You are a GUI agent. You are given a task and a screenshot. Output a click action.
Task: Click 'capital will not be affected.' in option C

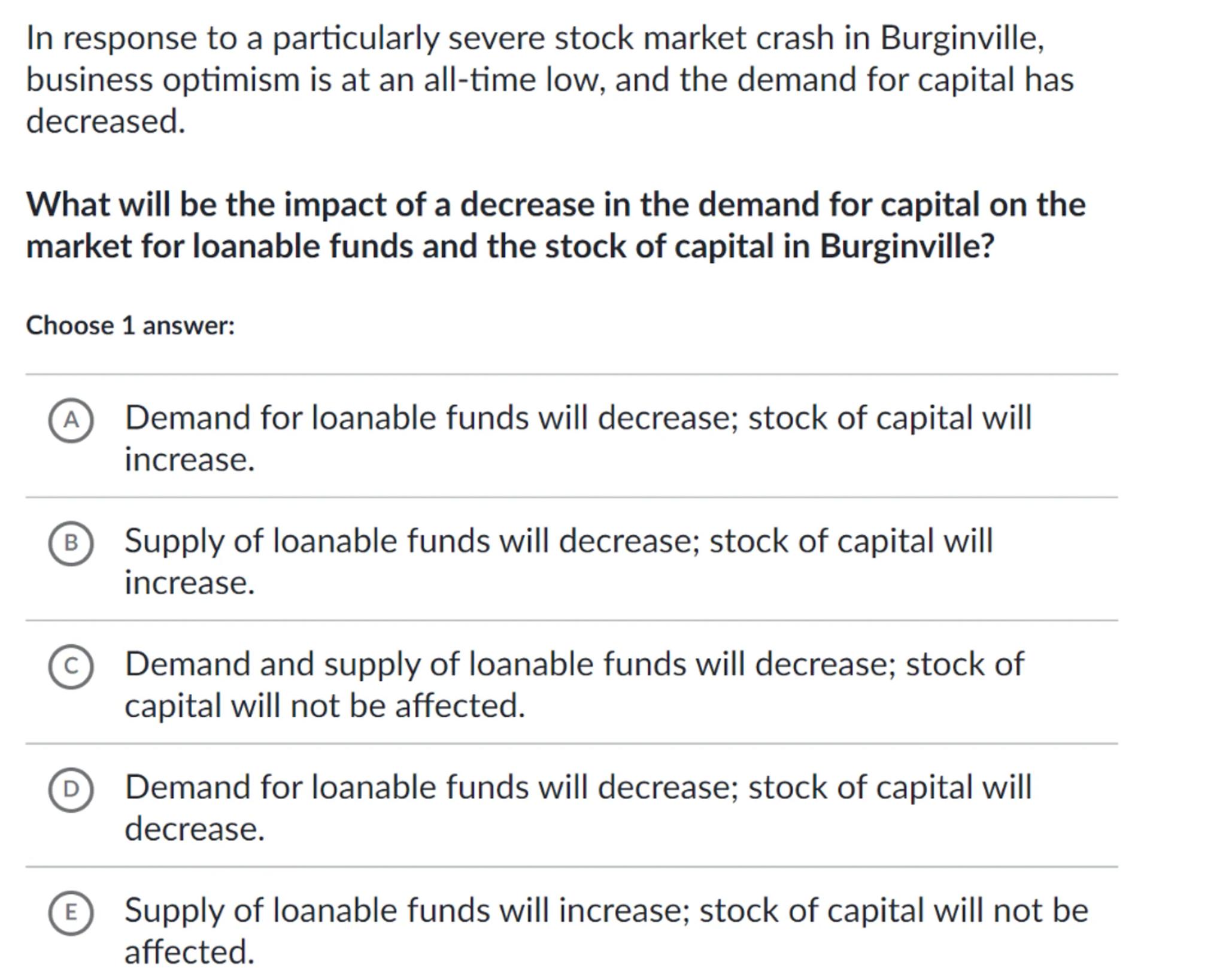[324, 706]
